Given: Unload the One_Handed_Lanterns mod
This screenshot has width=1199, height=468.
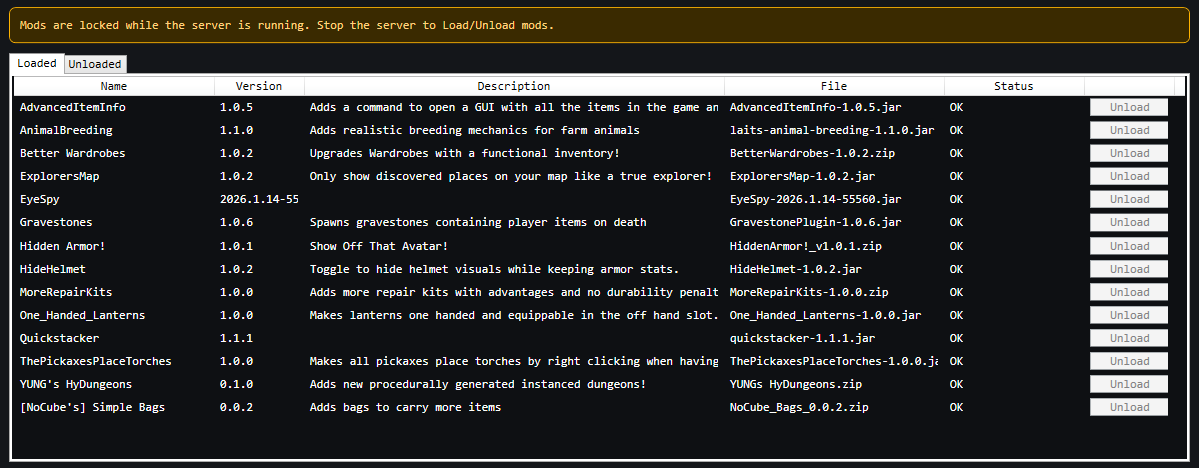Looking at the screenshot, I should 1129,315.
